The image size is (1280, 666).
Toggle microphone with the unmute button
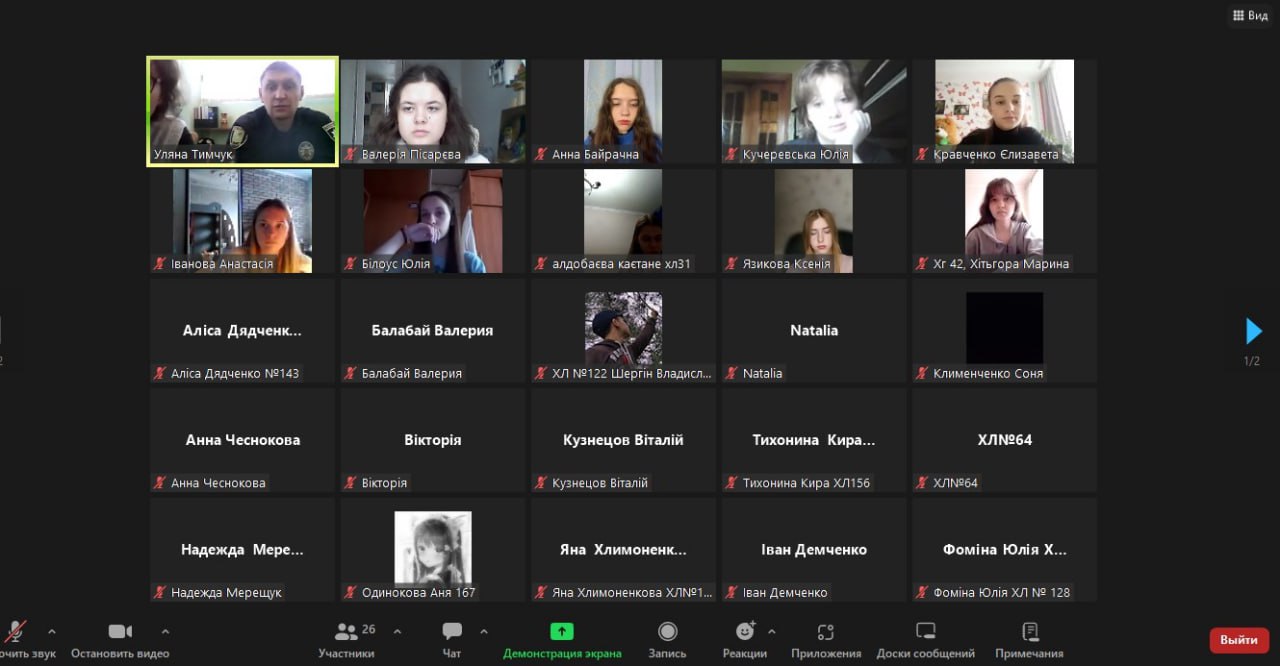click(x=15, y=640)
